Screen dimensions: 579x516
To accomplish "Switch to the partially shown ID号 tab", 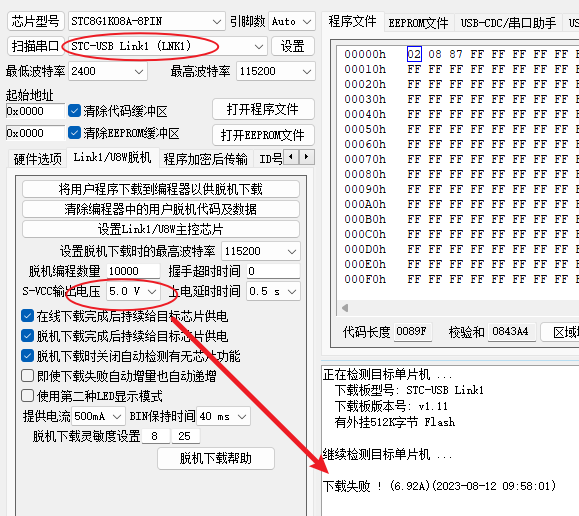I will [x=270, y=159].
